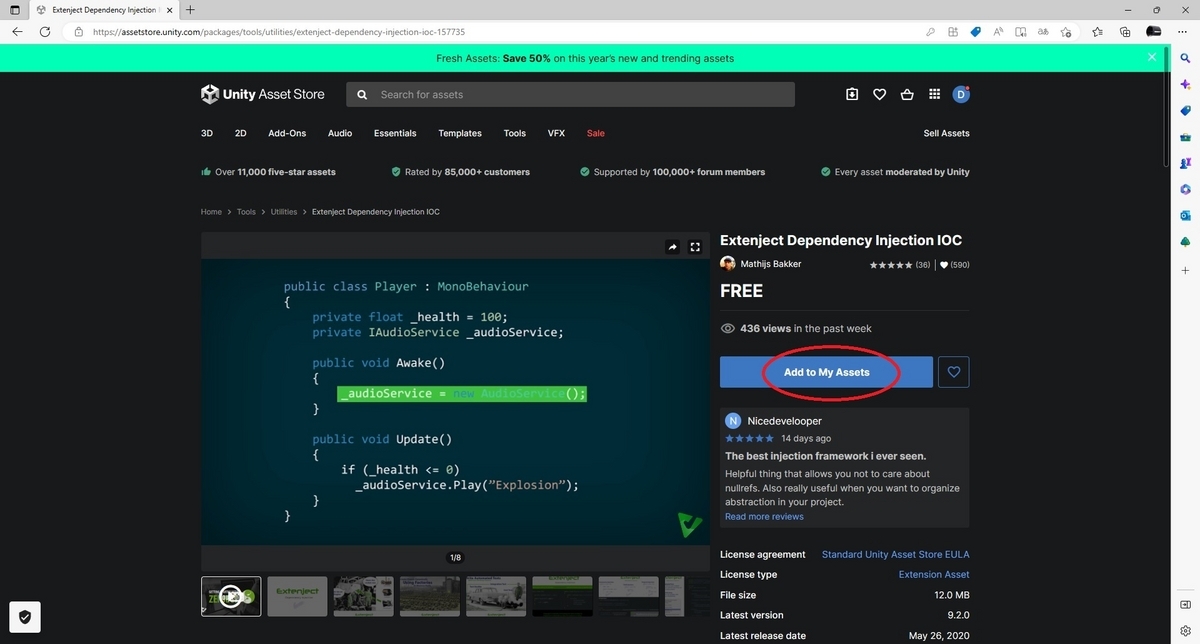Open the shopping cart icon
The image size is (1200, 644).
pos(907,94)
